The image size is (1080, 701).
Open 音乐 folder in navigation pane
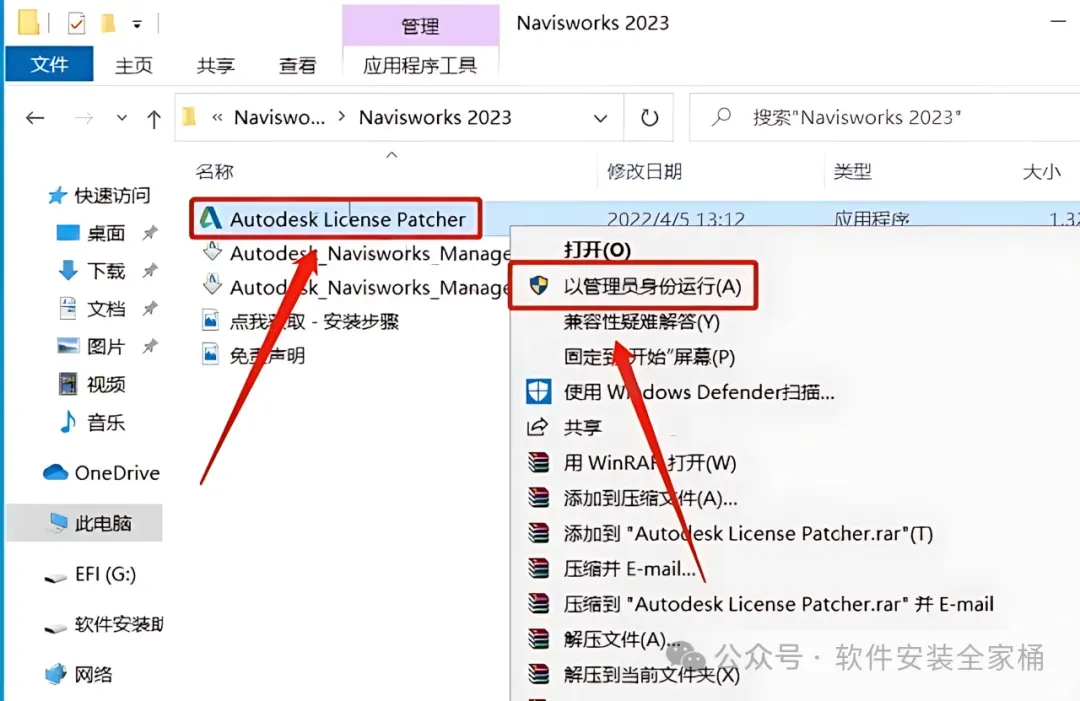pos(105,422)
